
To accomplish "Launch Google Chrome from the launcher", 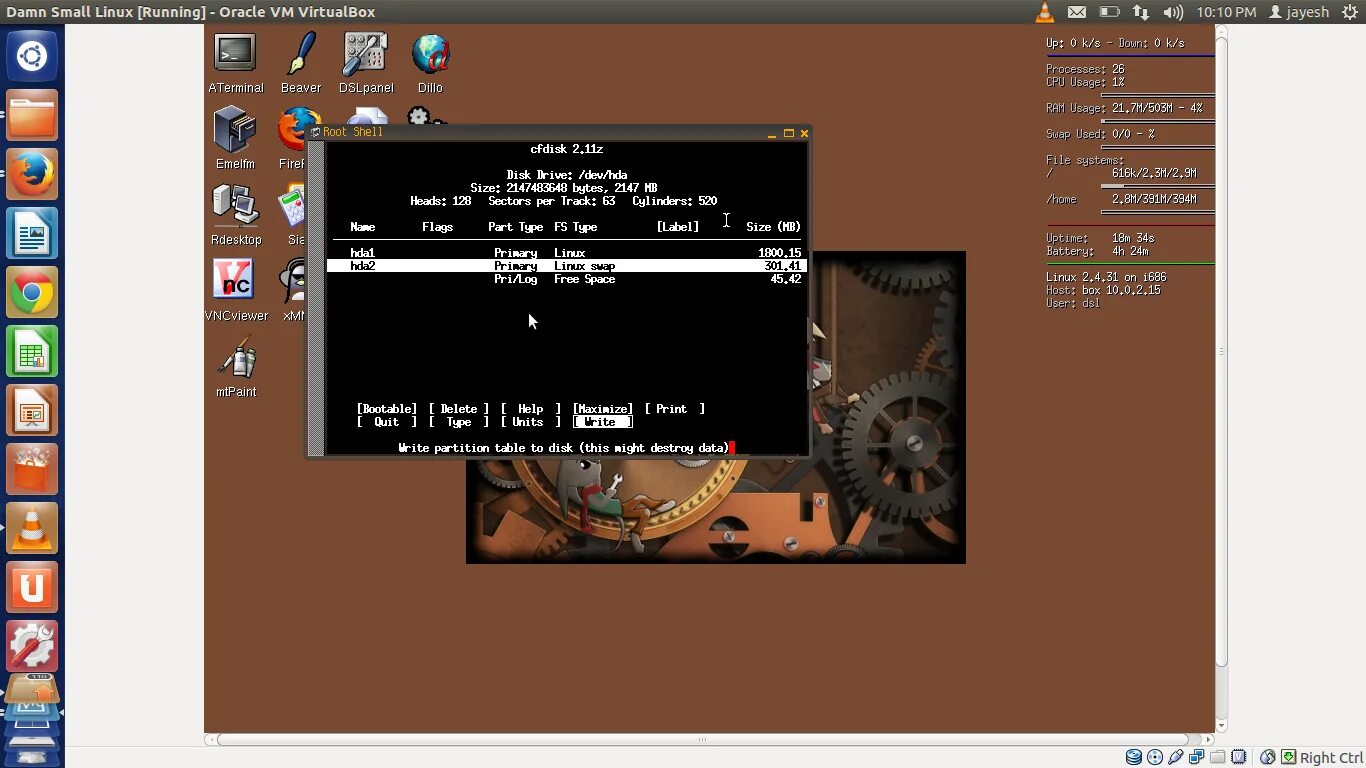I will (x=32, y=292).
